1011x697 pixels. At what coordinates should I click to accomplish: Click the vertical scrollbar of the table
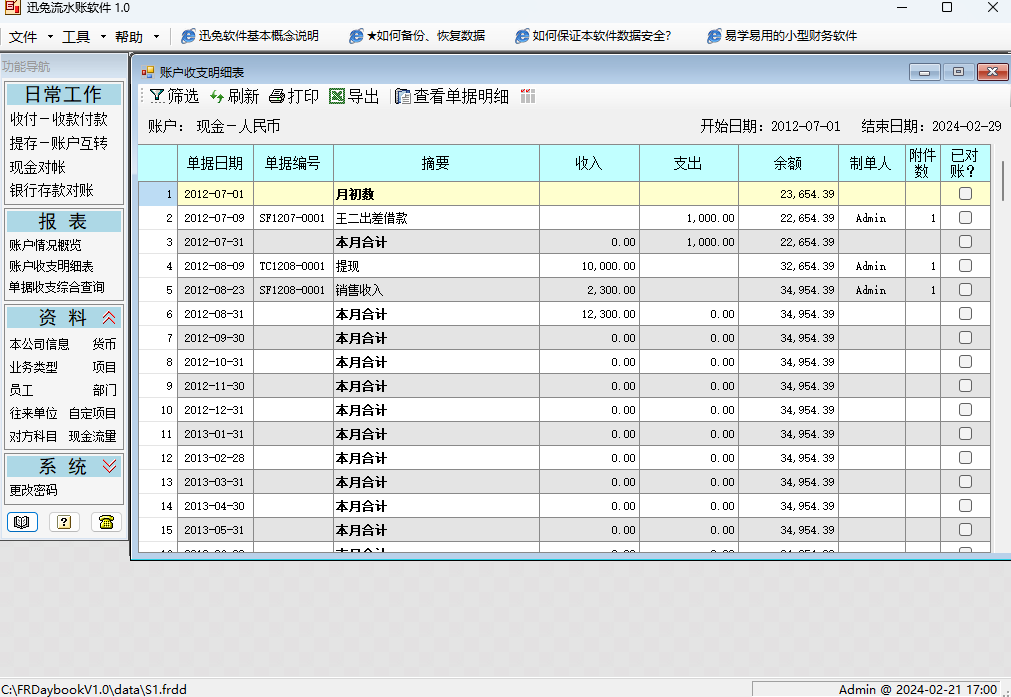pos(1001,350)
